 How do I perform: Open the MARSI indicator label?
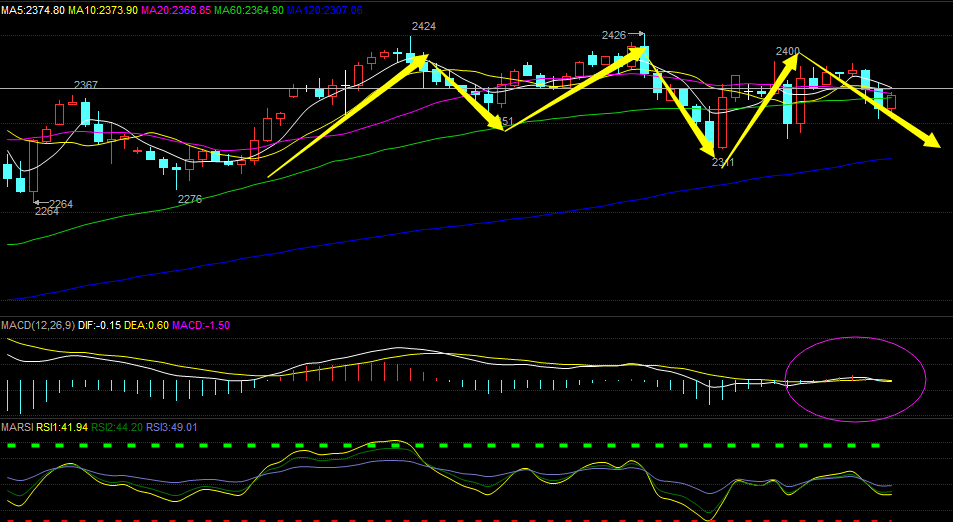(x=18, y=427)
